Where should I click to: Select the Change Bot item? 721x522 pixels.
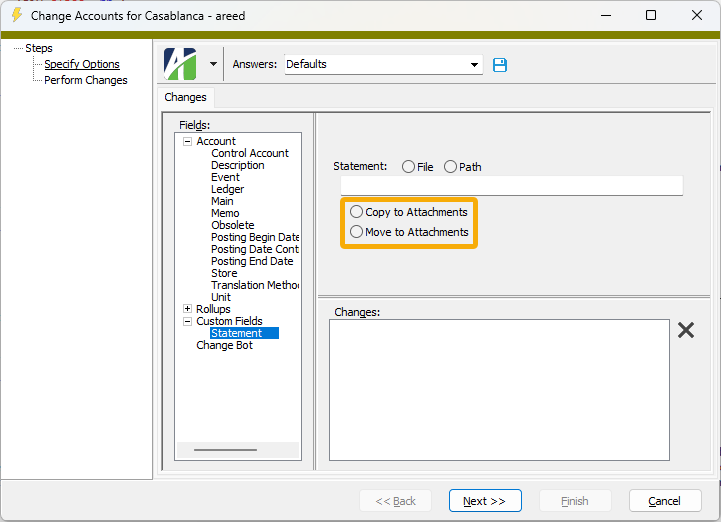tap(224, 345)
